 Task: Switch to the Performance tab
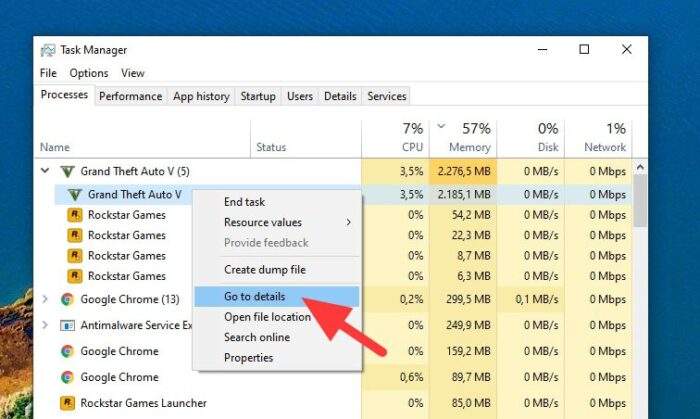(x=130, y=96)
